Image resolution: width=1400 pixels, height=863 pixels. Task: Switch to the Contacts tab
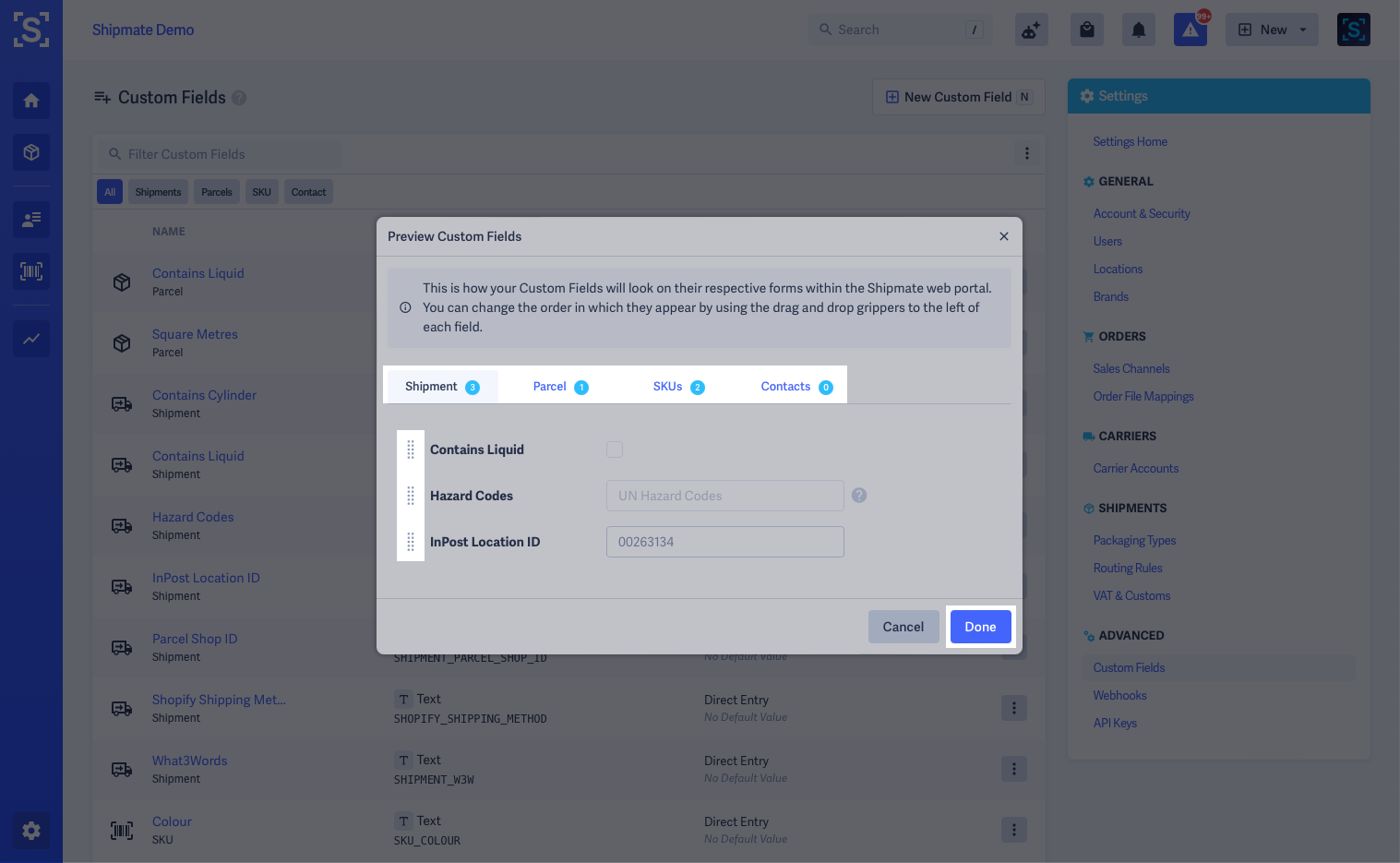pyautogui.click(x=796, y=387)
